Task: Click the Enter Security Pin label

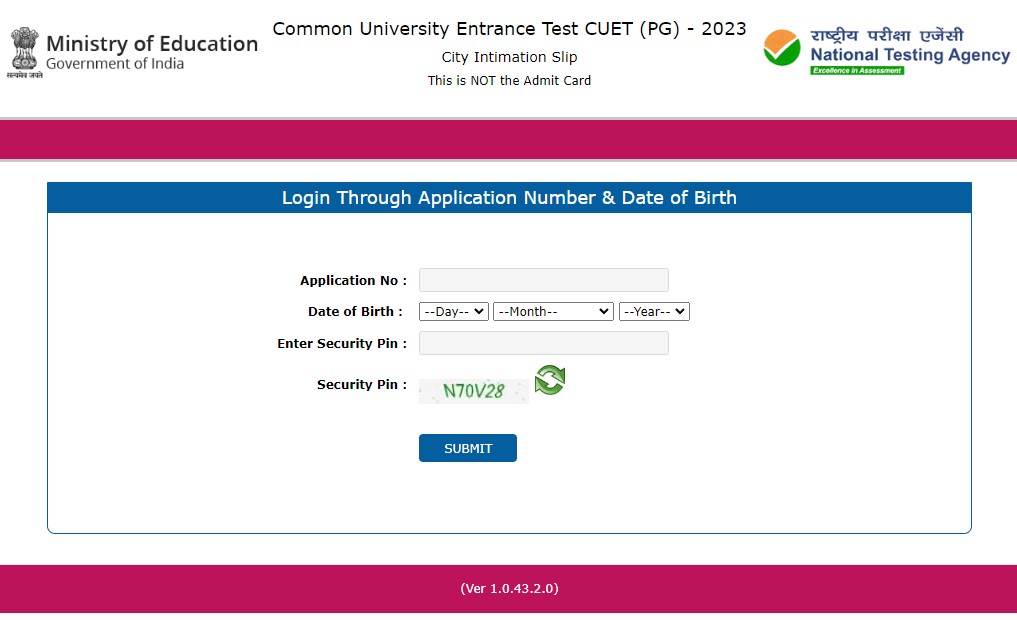Action: pos(341,344)
